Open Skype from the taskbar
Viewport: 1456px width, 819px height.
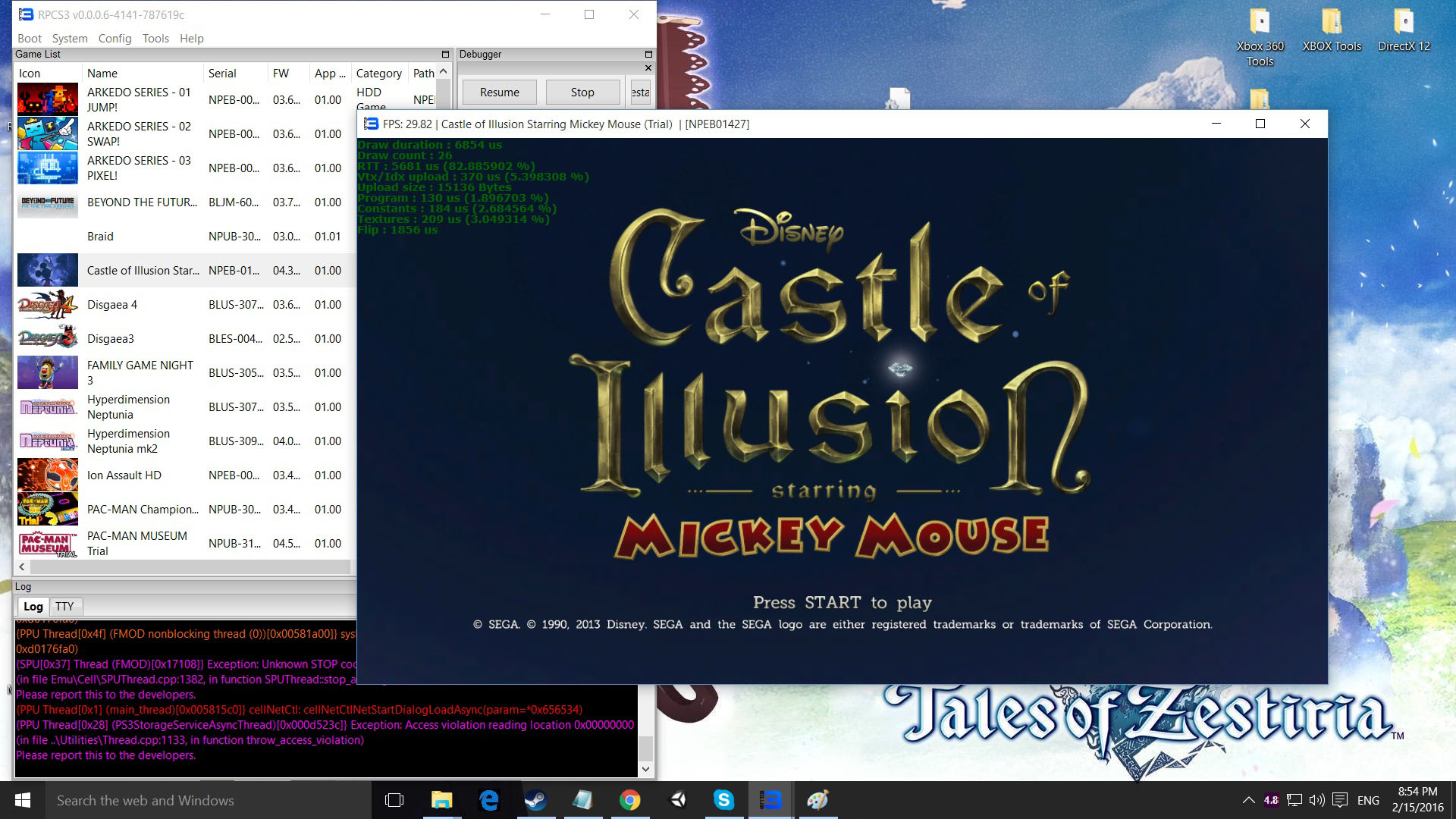pyautogui.click(x=723, y=800)
